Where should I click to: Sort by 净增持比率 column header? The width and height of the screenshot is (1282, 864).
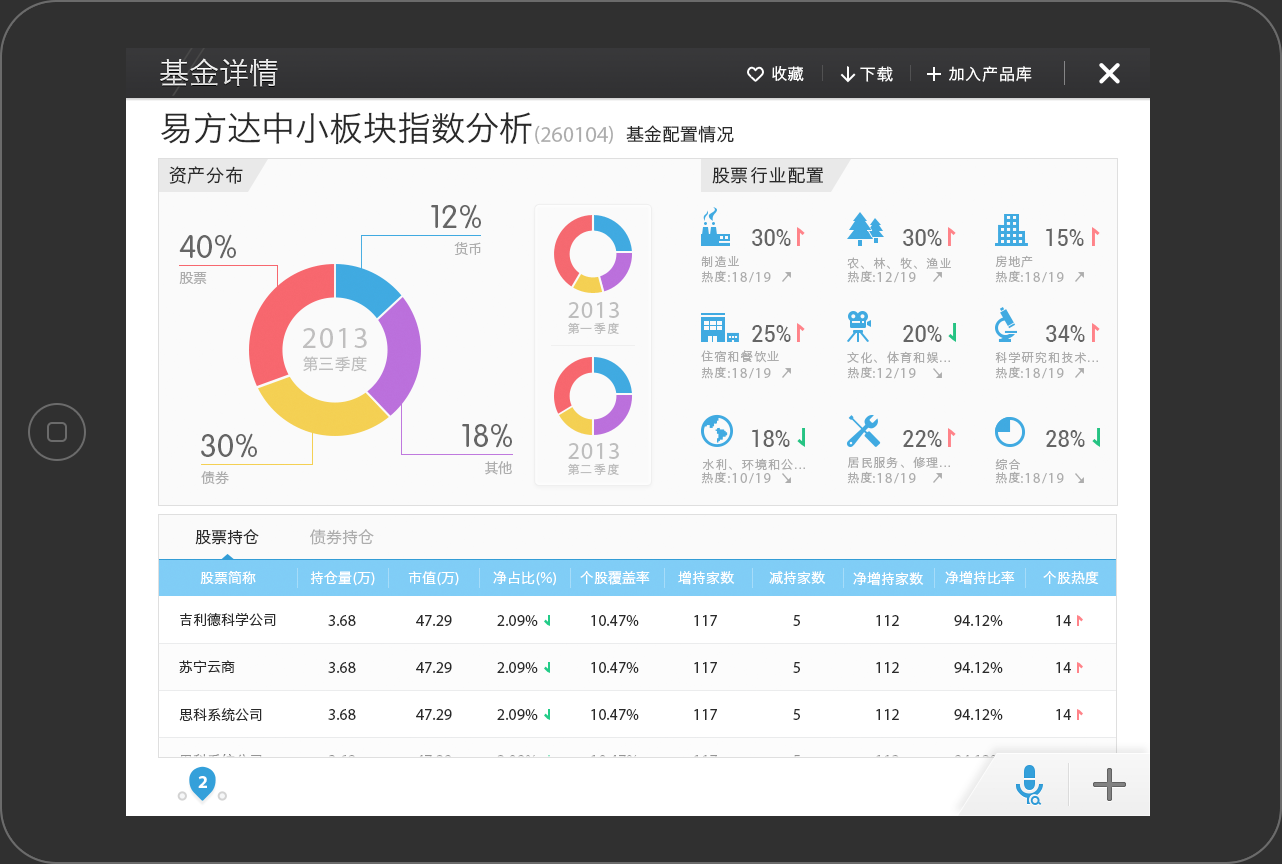[x=980, y=578]
